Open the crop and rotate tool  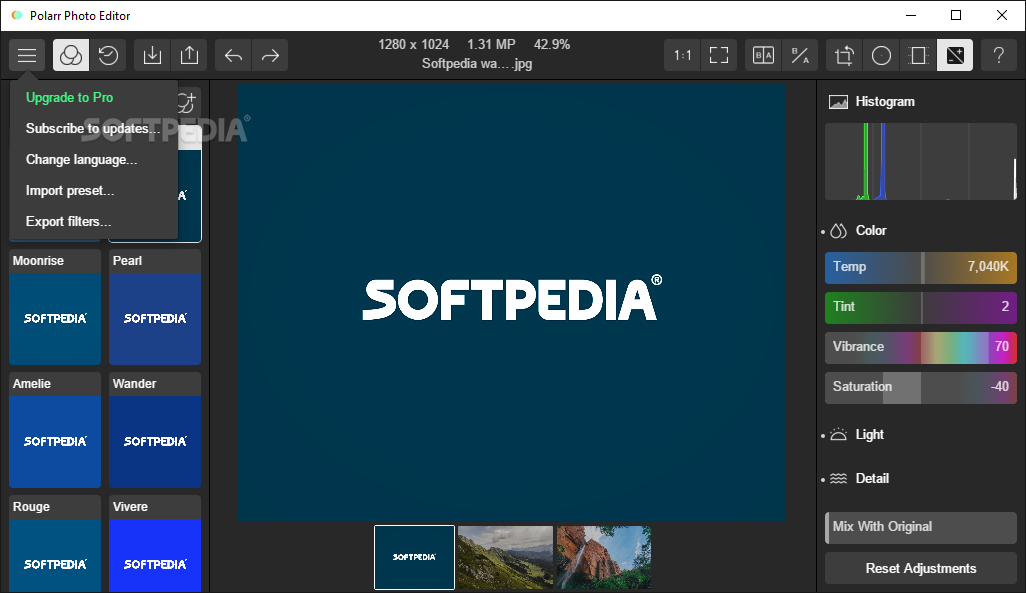pos(844,55)
